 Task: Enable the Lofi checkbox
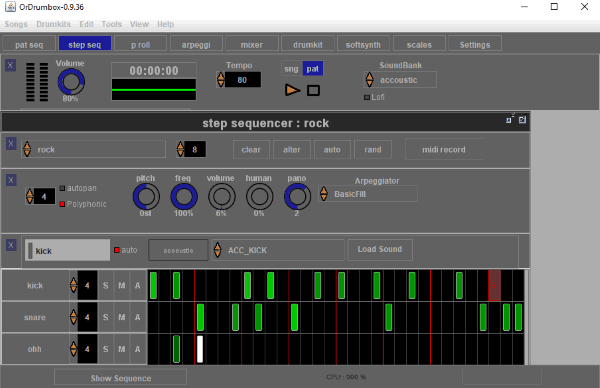click(367, 97)
